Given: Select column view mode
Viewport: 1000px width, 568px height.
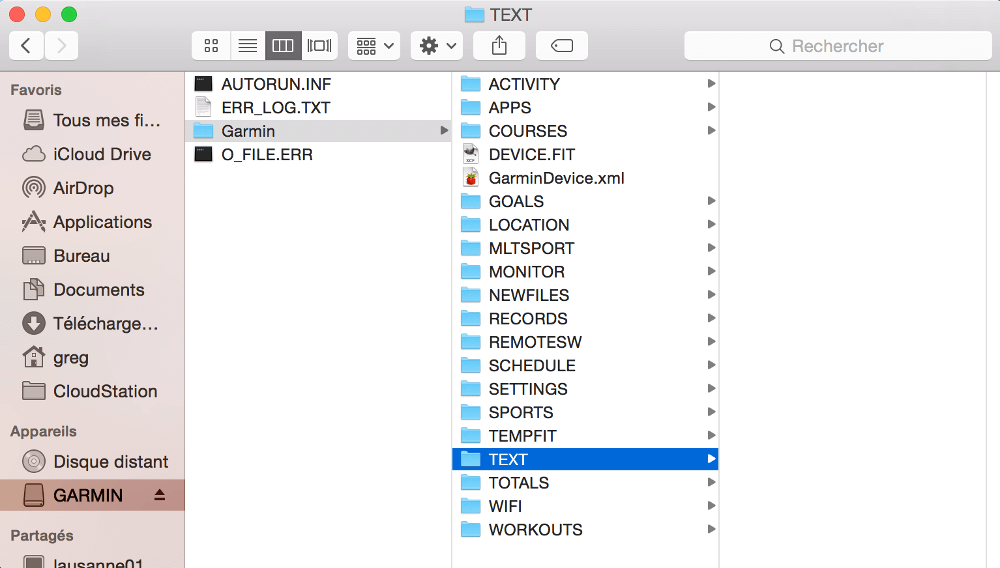Looking at the screenshot, I should click(x=283, y=46).
